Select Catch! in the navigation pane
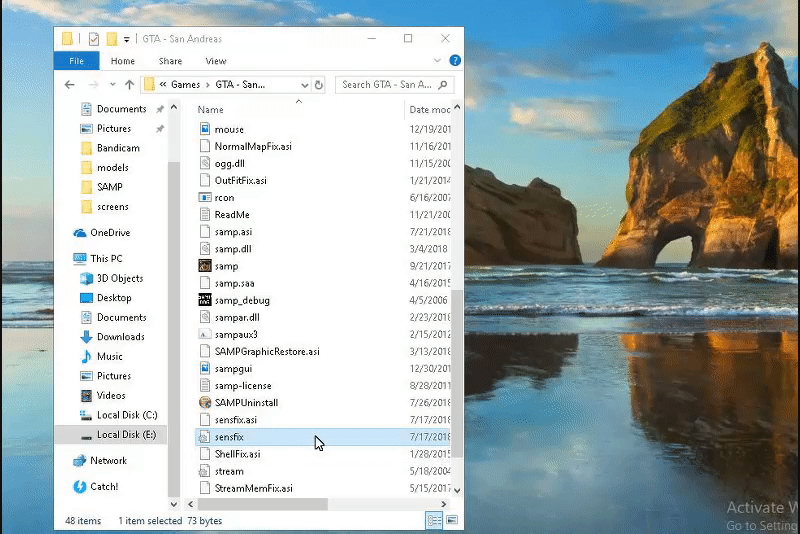Screen dimensions: 800x534 click(104, 487)
